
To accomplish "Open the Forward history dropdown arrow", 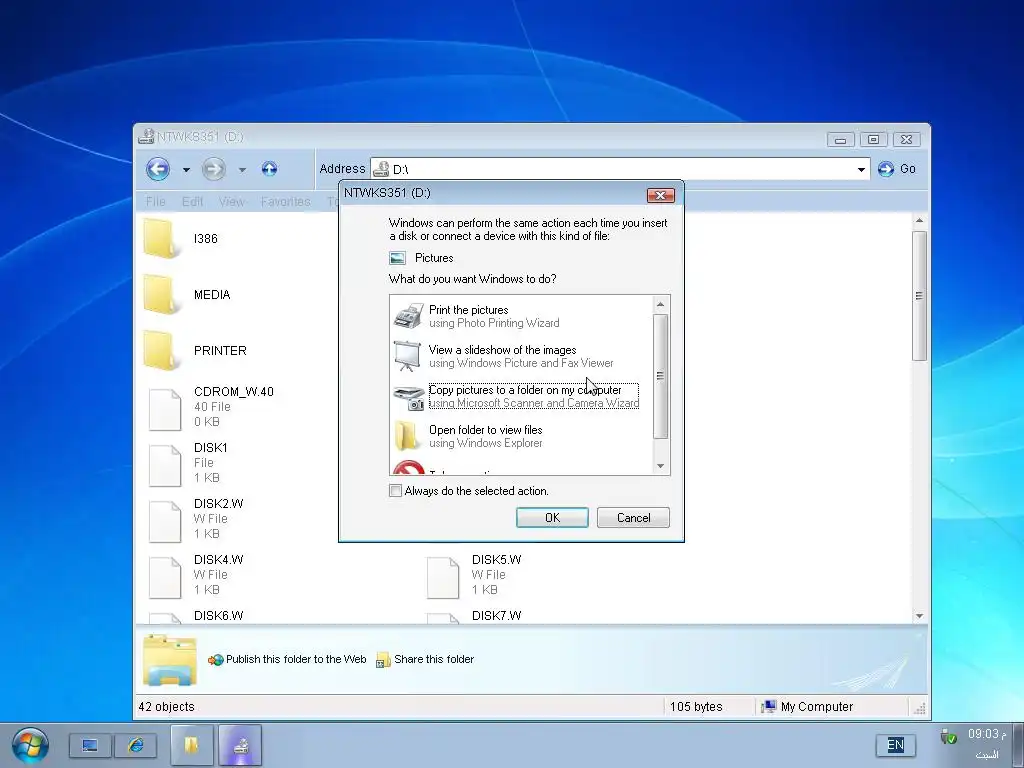I will click(x=242, y=170).
